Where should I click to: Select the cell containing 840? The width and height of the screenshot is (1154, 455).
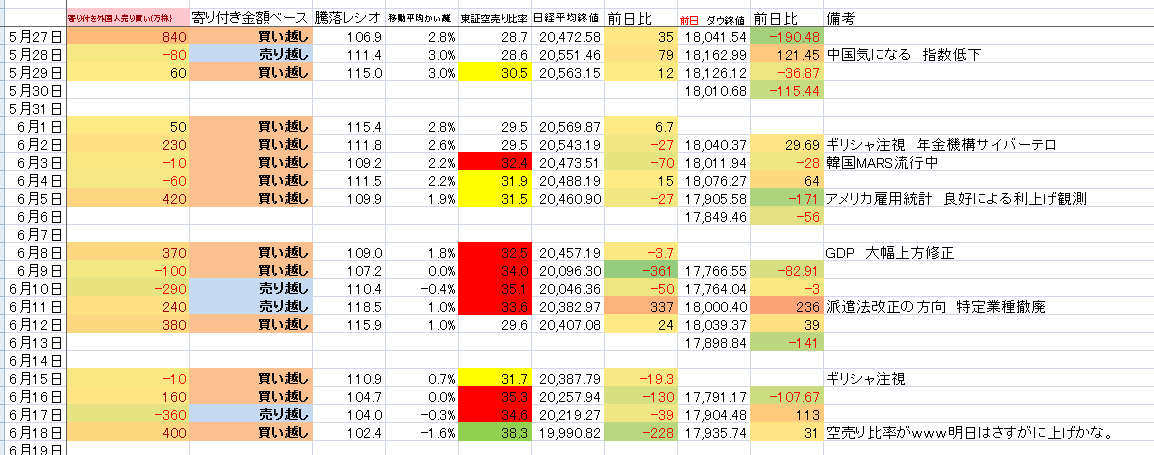click(126, 36)
